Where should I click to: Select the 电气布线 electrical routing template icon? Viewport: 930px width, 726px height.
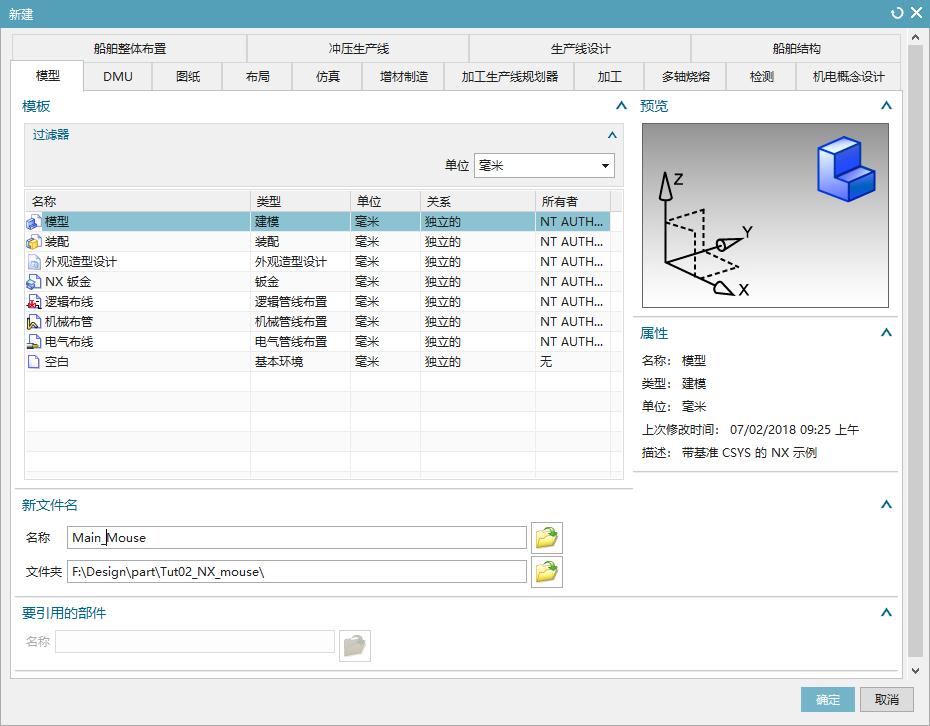coord(32,341)
